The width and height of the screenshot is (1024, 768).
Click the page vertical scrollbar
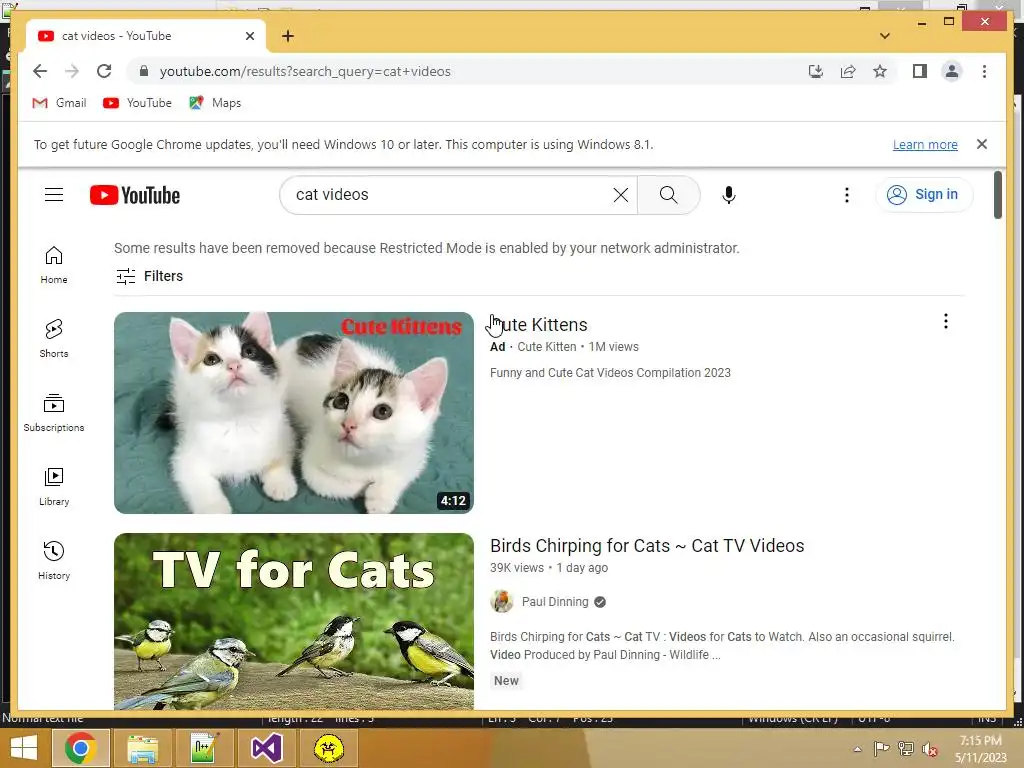[x=997, y=195]
